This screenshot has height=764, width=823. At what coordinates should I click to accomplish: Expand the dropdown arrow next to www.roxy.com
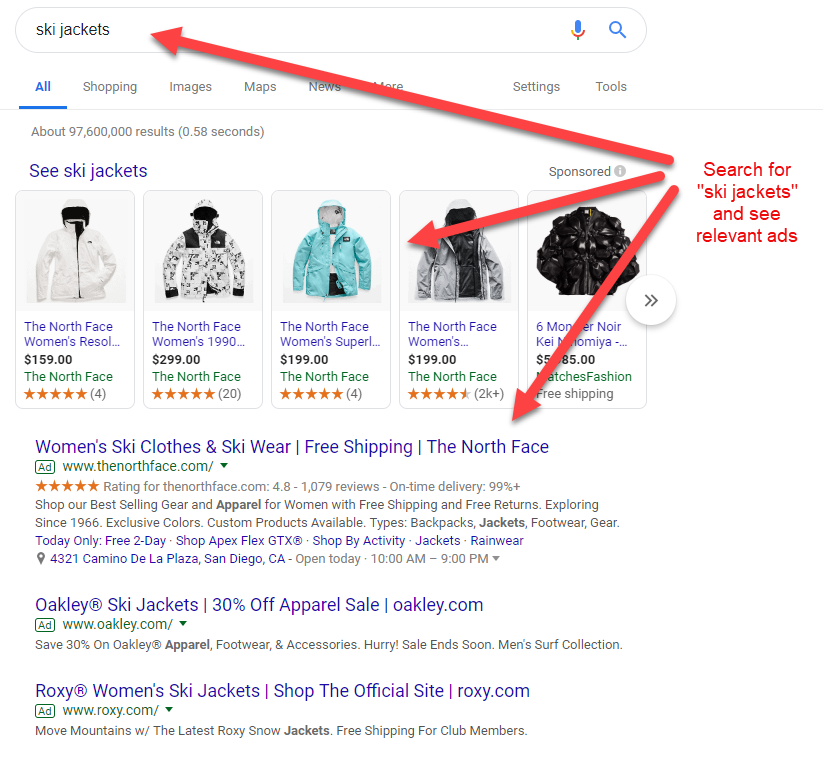(x=169, y=709)
